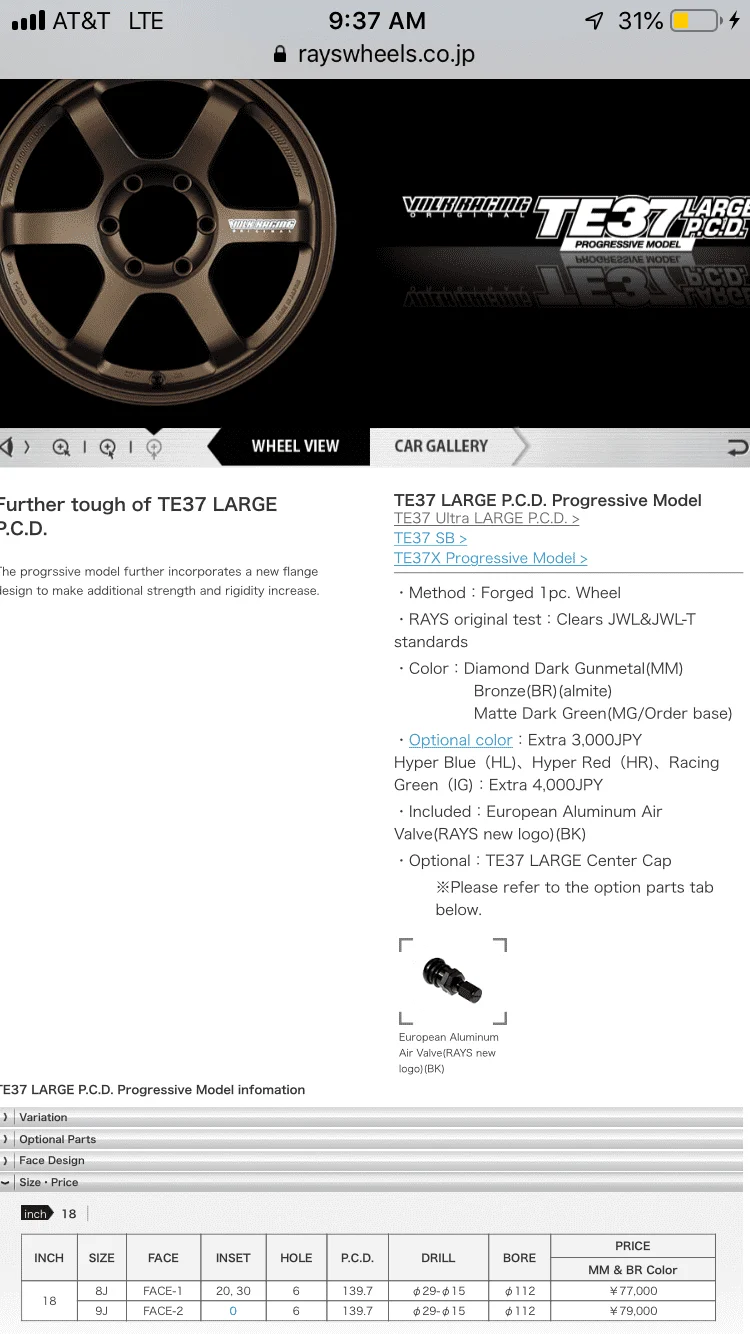Click the European Aluminum Air Valve image
The width and height of the screenshot is (750, 1334).
453,981
